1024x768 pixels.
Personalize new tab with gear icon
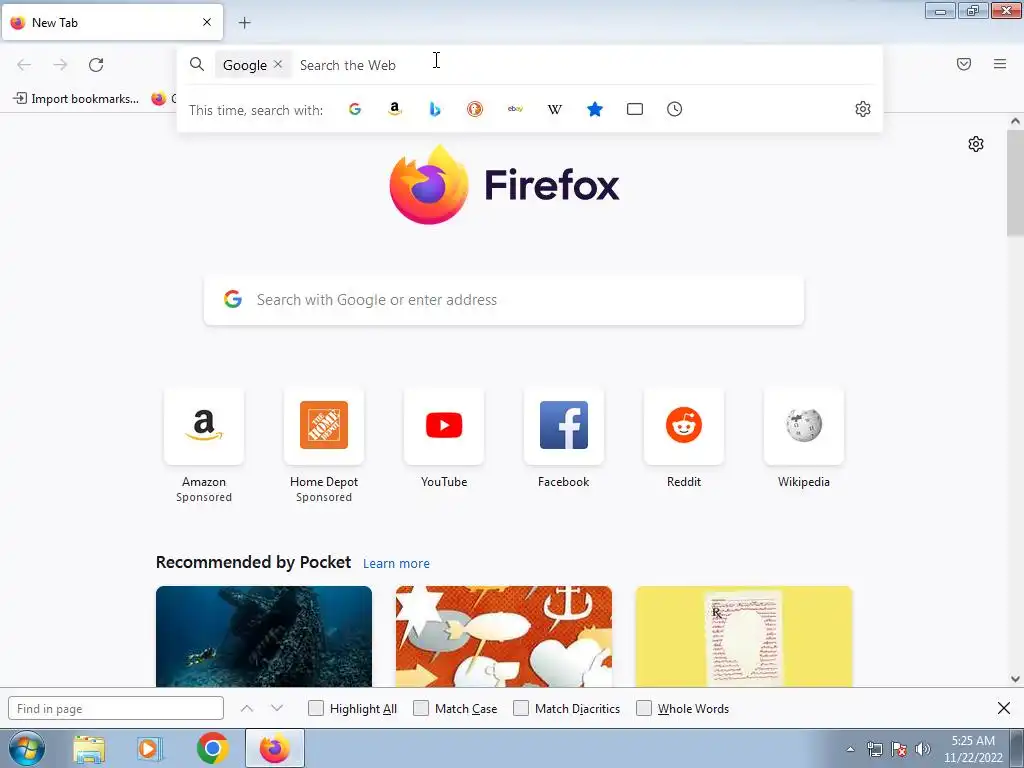pos(976,144)
